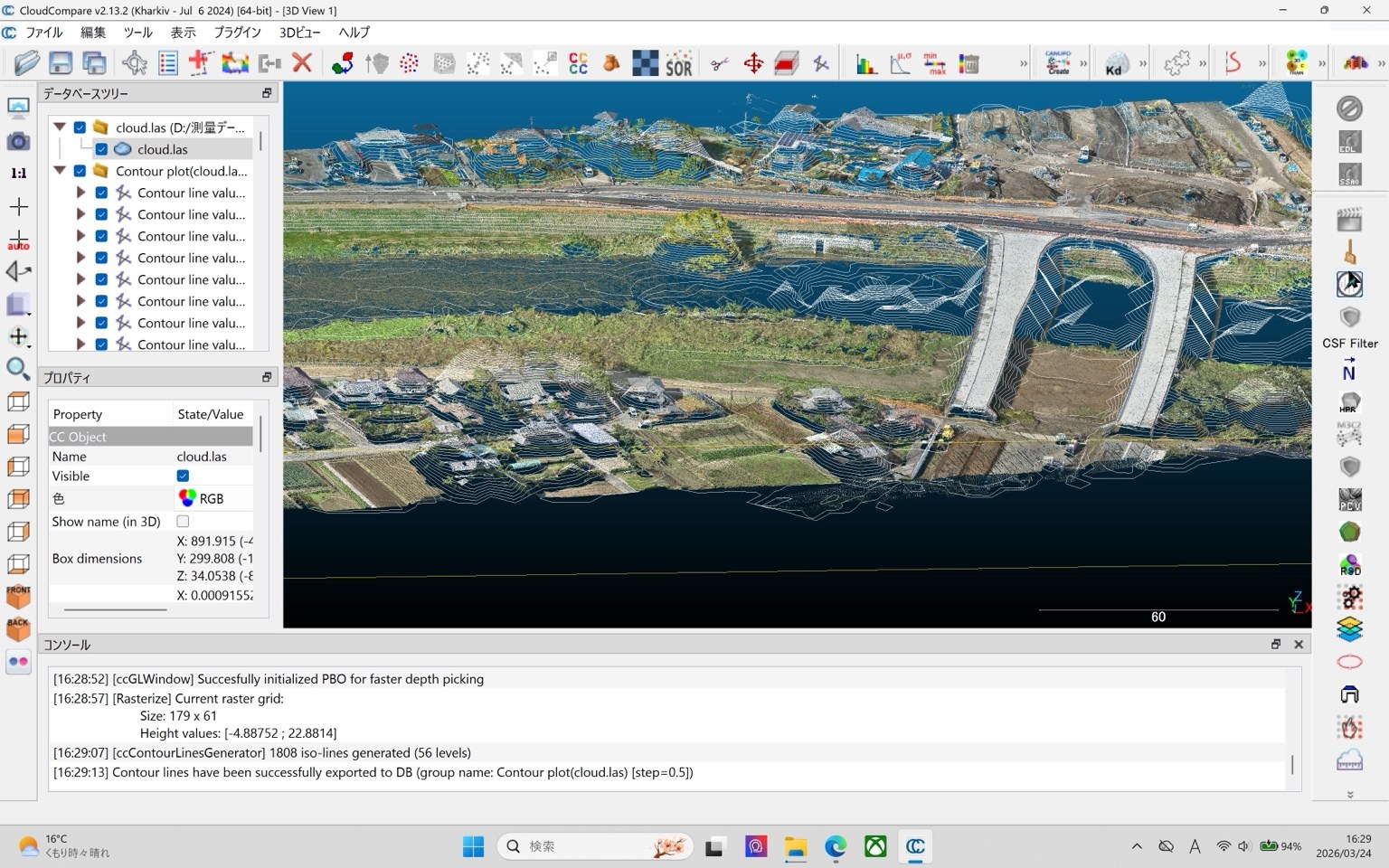1389x868 pixels.
Task: Expand right sidebar bottom chevron
Action: pyautogui.click(x=1349, y=795)
